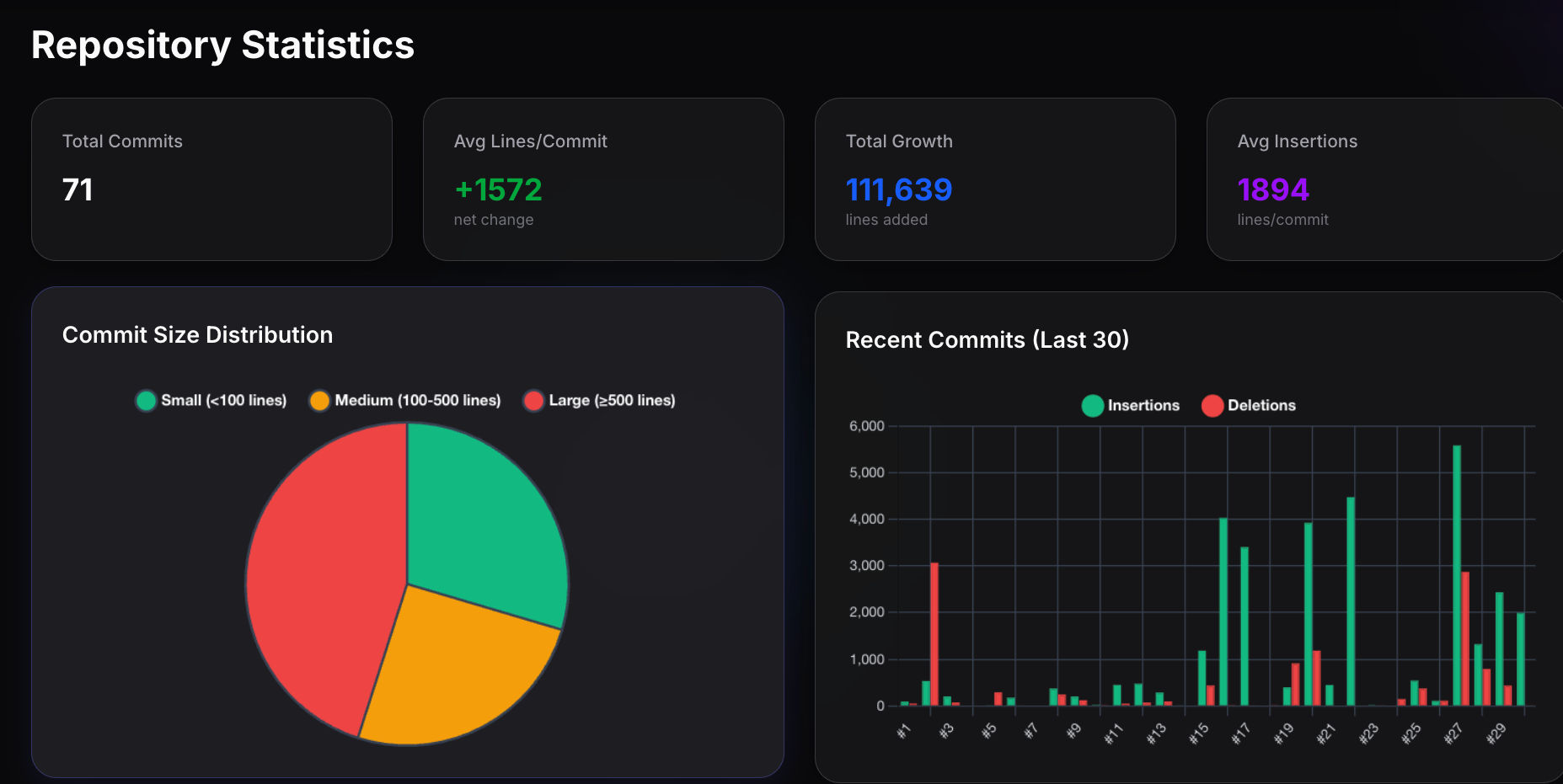Toggle the Small (<100 lines) legend dot
This screenshot has height=784, width=1563.
tap(146, 401)
